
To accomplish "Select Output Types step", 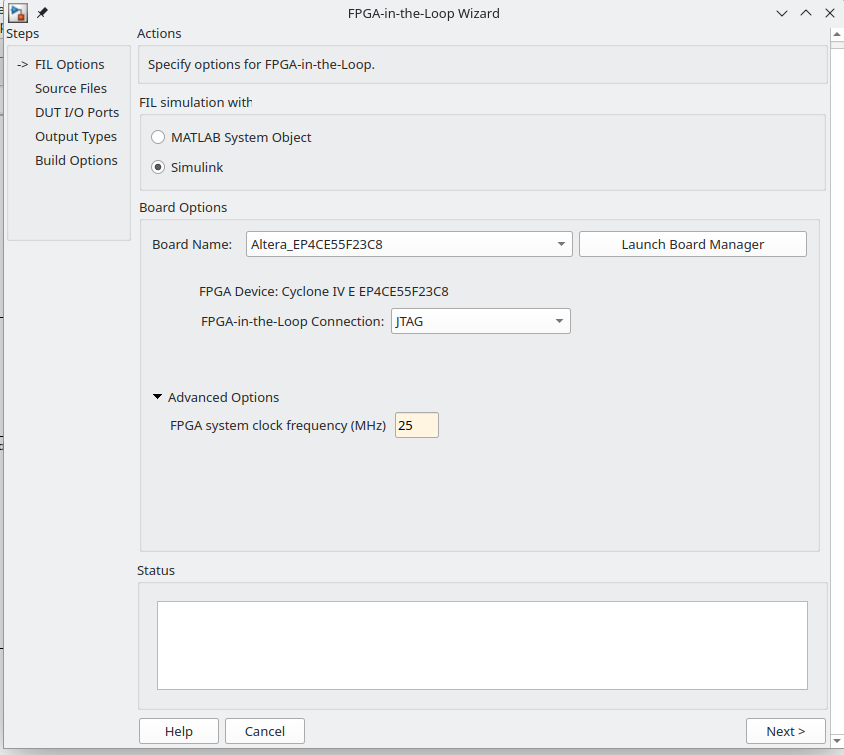I will click(x=76, y=137).
